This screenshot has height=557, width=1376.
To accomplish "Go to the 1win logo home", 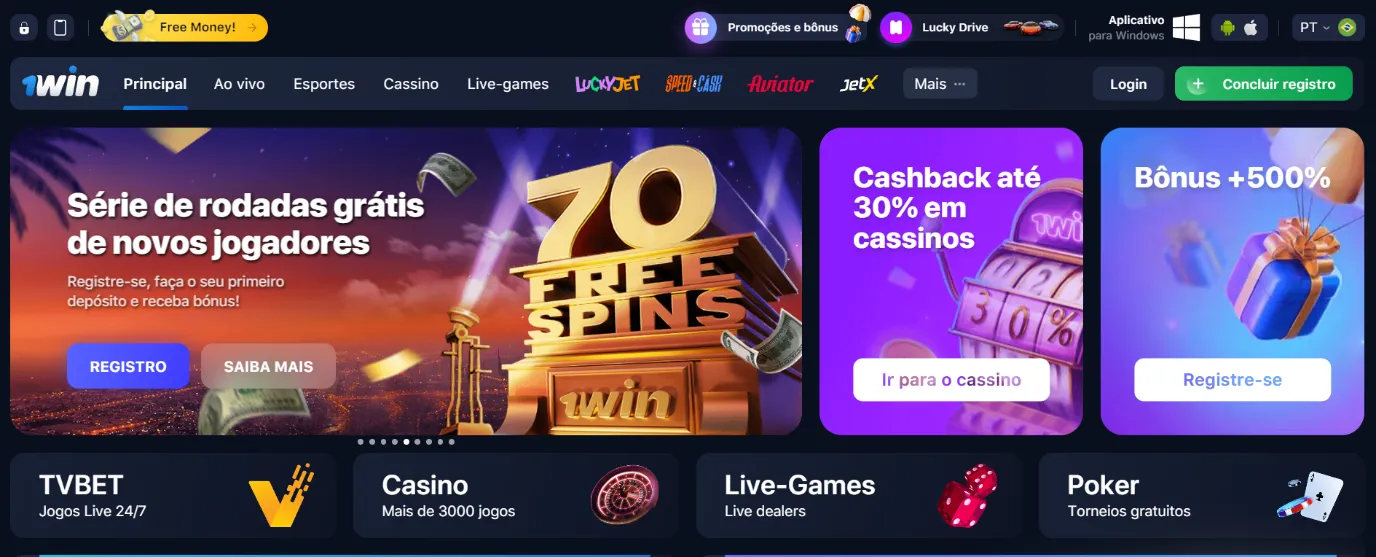I will [x=61, y=84].
